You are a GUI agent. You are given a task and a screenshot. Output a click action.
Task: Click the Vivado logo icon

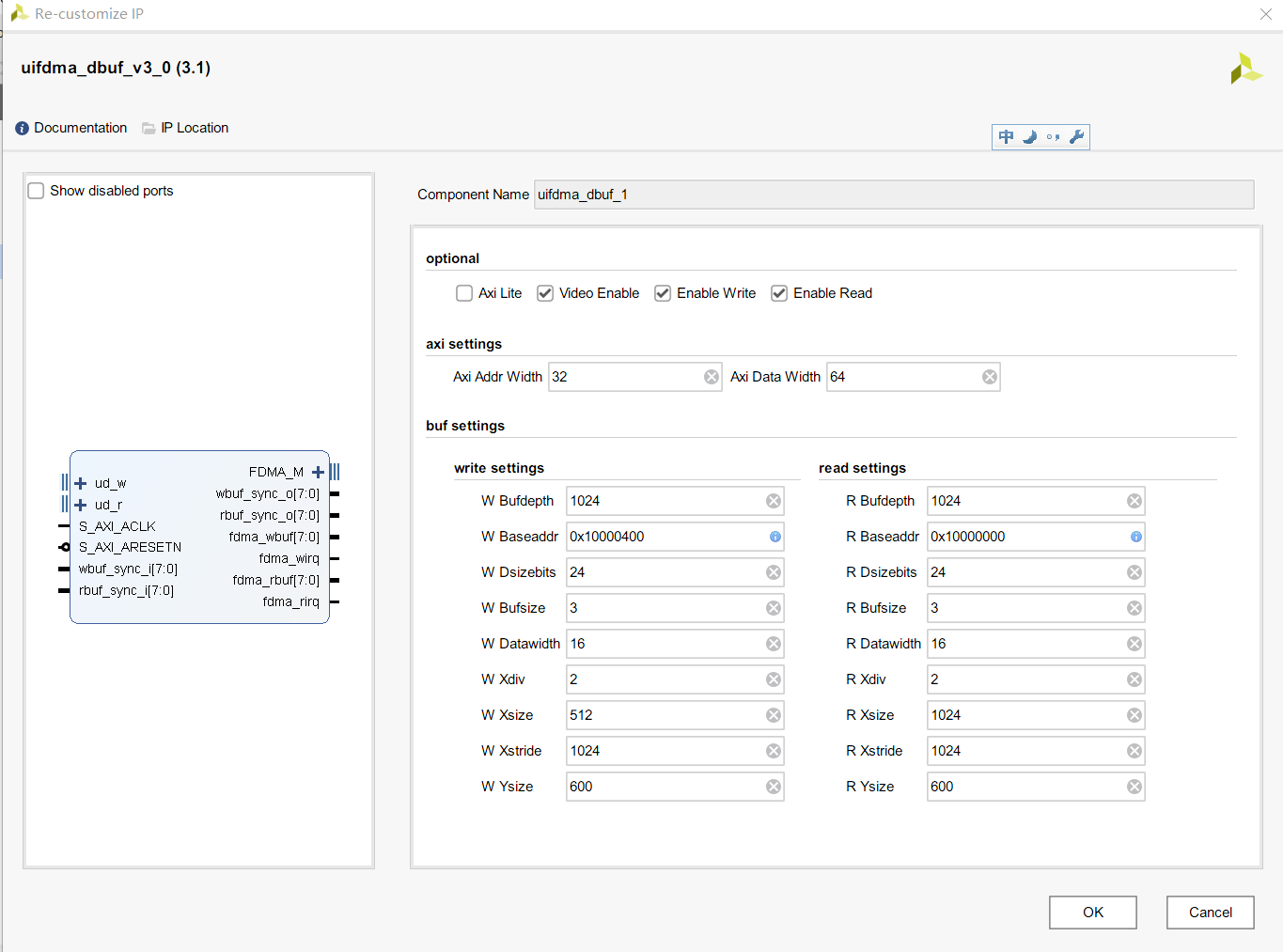pyautogui.click(x=1246, y=68)
